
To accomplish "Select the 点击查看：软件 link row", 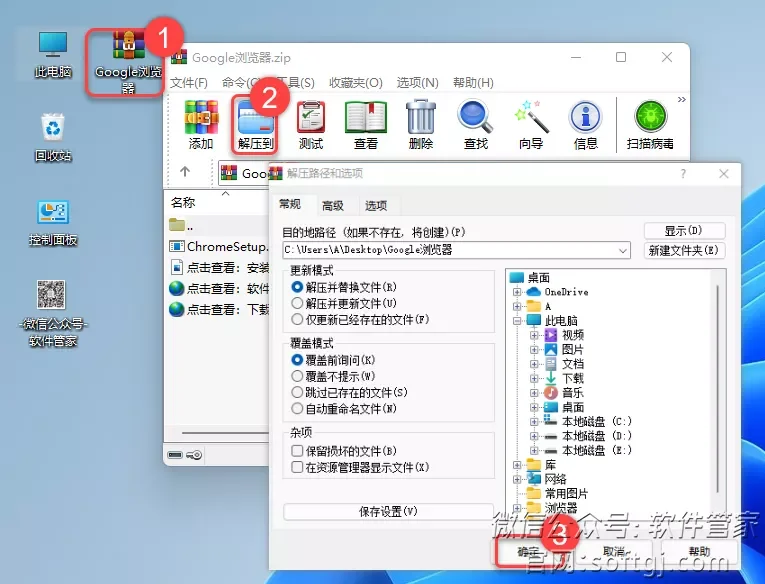I will (x=219, y=288).
